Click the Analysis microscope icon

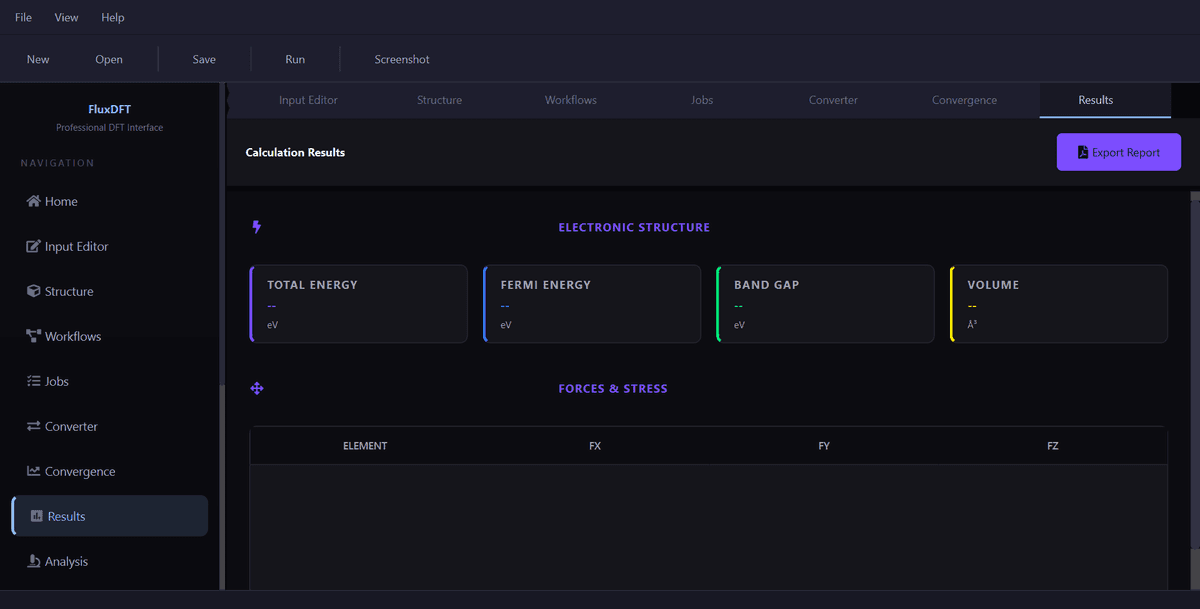tap(33, 561)
